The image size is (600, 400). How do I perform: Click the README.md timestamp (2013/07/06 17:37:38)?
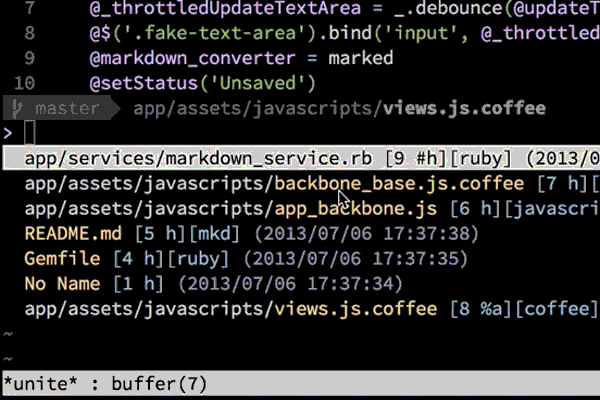click(367, 233)
